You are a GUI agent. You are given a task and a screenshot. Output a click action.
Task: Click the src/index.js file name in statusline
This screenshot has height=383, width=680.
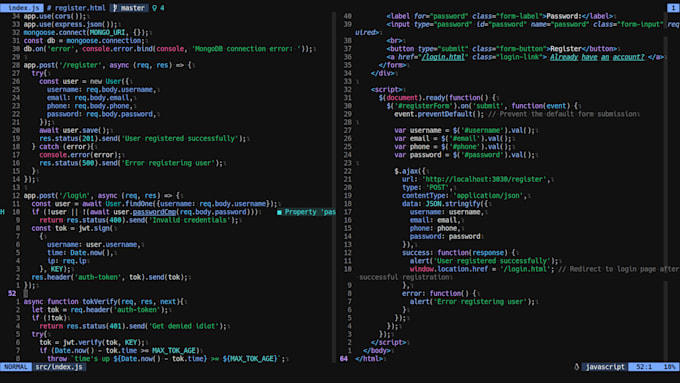pos(59,367)
